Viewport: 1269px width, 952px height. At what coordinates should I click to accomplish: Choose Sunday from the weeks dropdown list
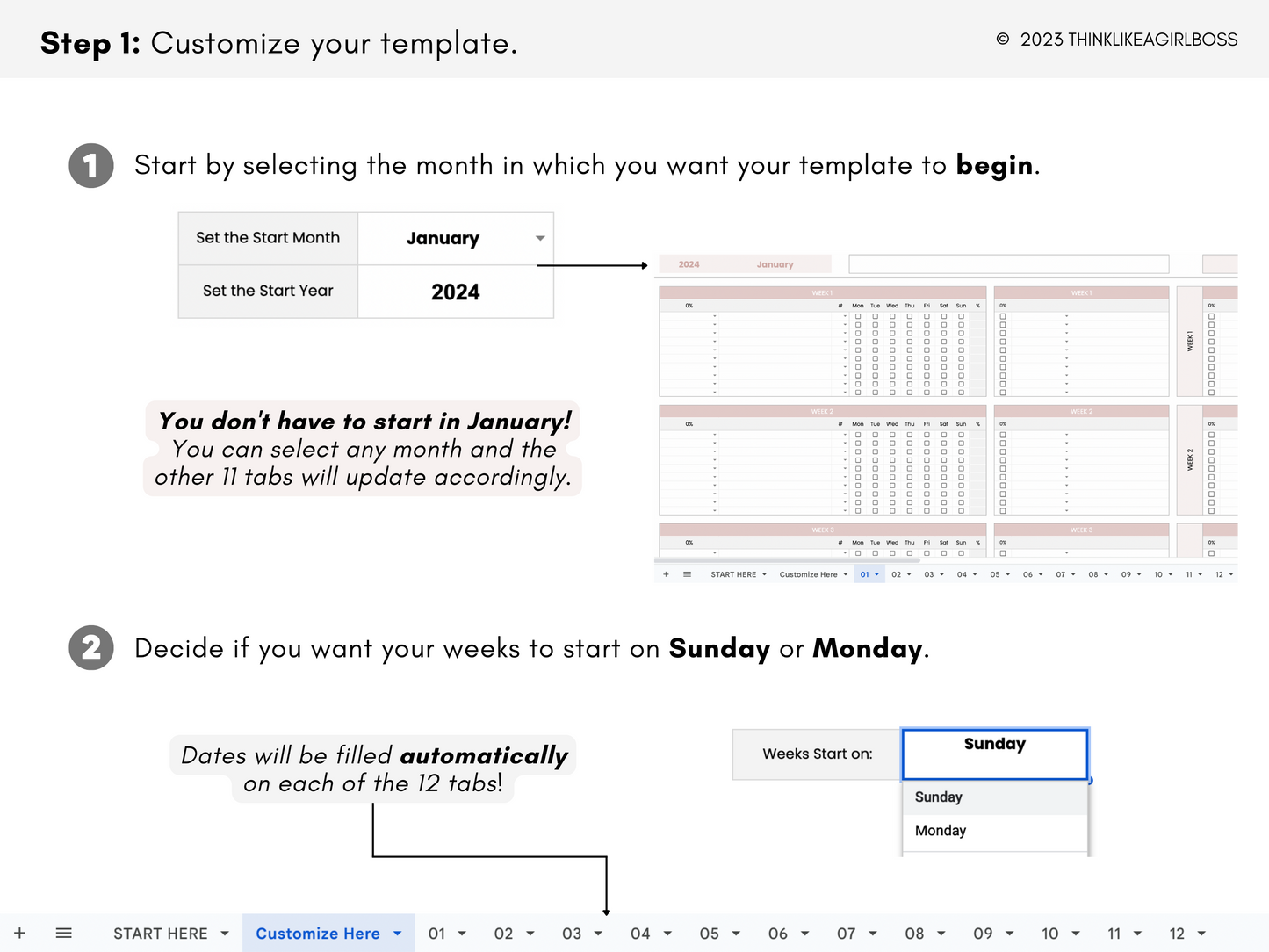coord(939,797)
